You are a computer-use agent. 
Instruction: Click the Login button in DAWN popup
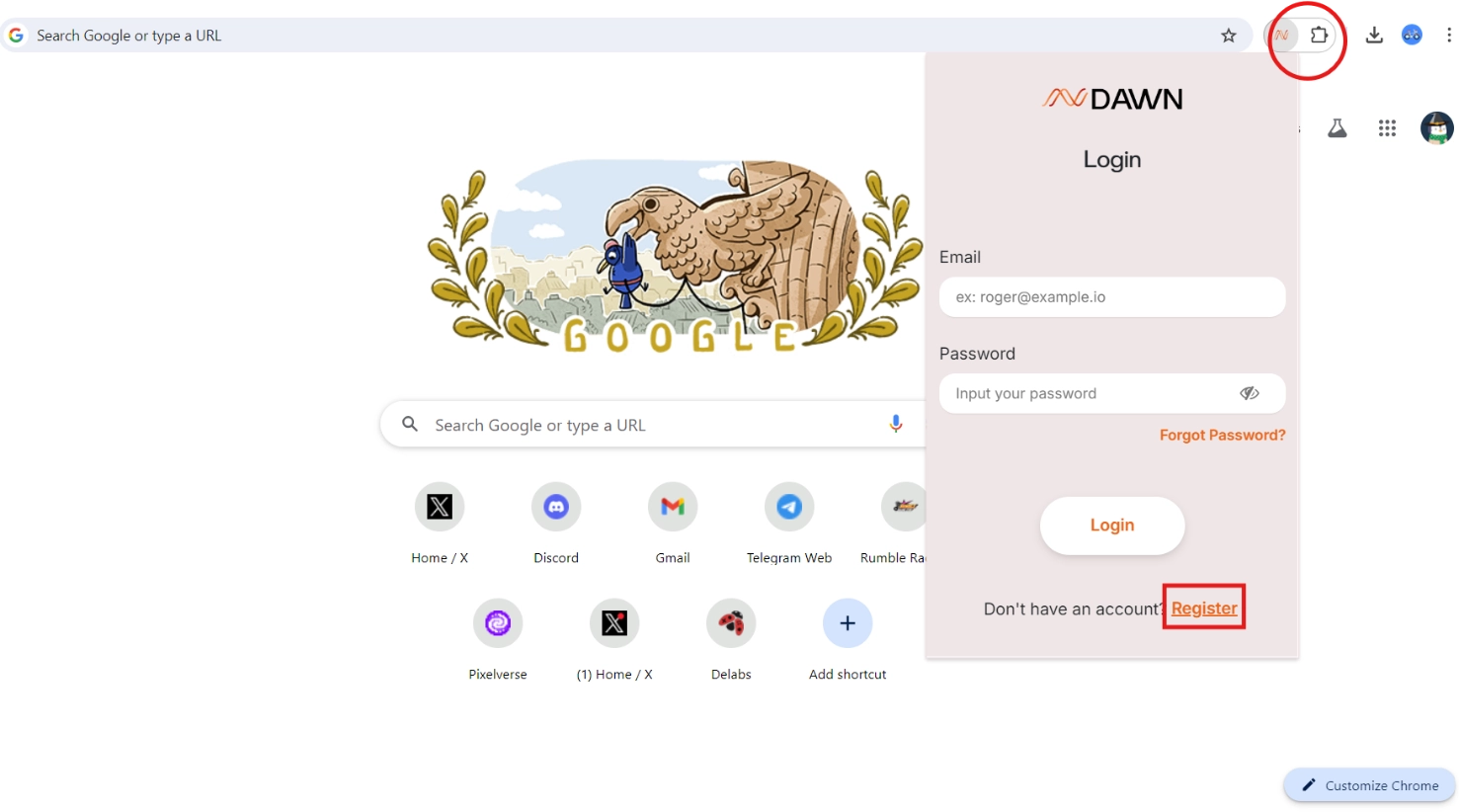pyautogui.click(x=1112, y=526)
